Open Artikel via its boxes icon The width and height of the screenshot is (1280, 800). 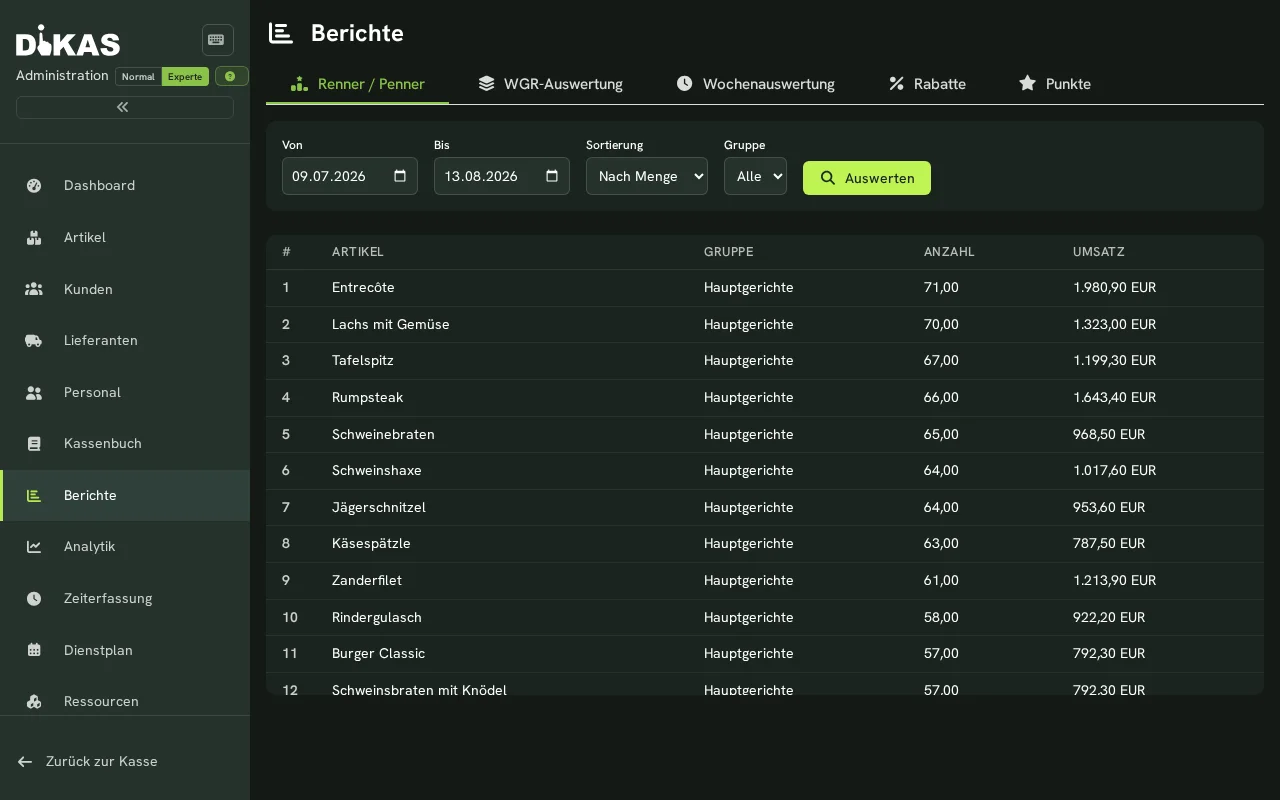(34, 237)
